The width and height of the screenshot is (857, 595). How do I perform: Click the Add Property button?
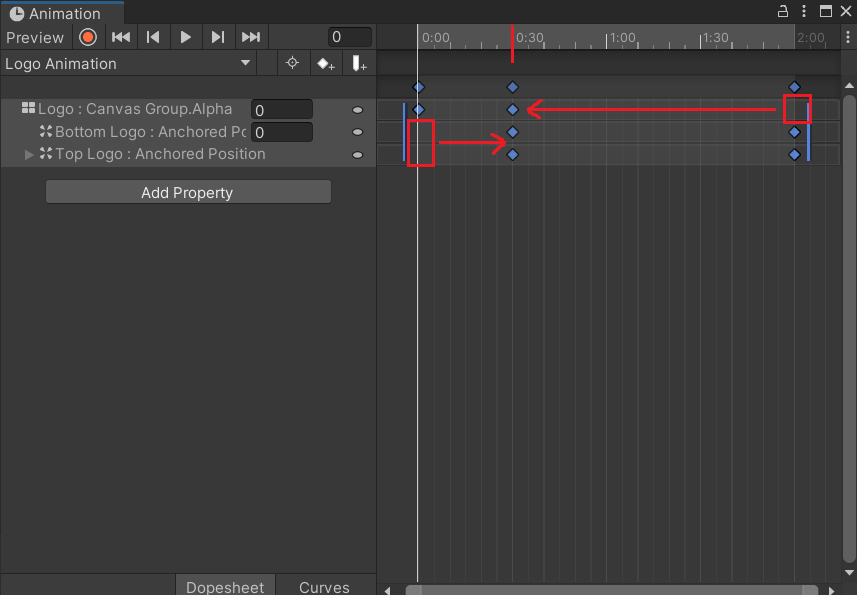188,192
